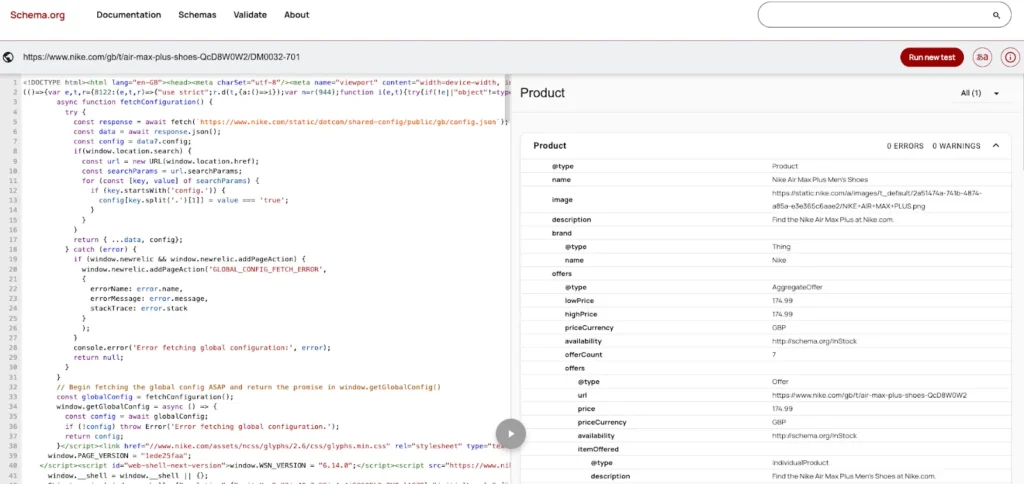The image size is (1024, 484).
Task: Click the description value Find the Nike Air Max Plus
Action: tap(833, 220)
